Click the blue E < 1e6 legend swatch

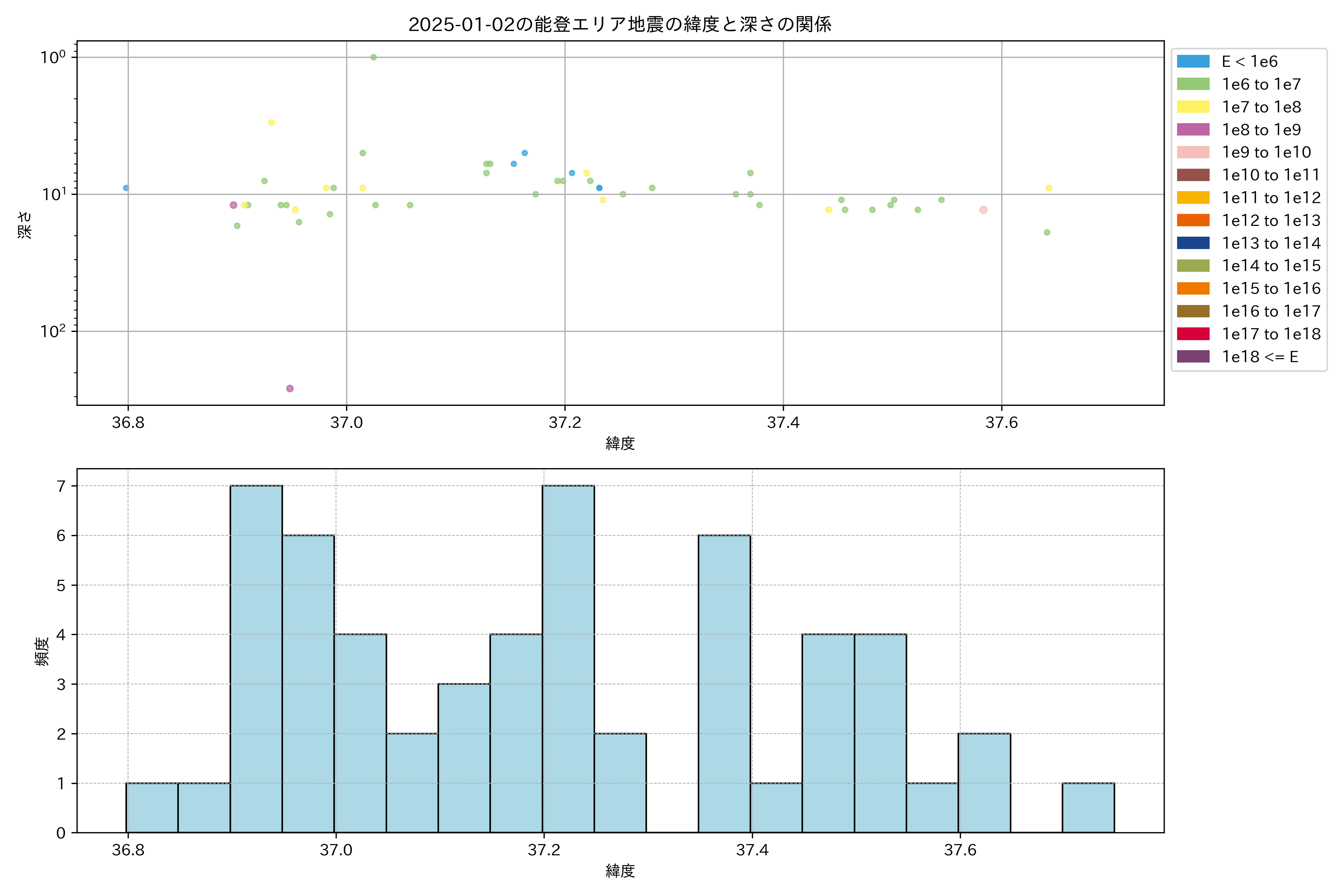click(x=1193, y=61)
